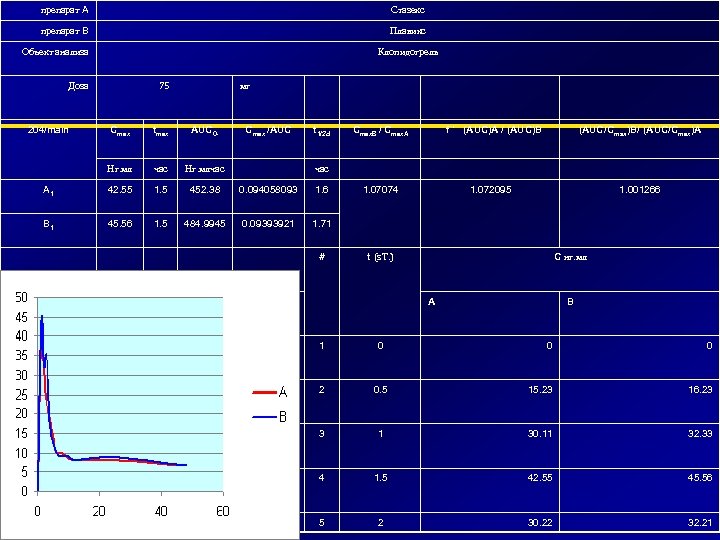Click x-axis label 40 on chart

161,511
